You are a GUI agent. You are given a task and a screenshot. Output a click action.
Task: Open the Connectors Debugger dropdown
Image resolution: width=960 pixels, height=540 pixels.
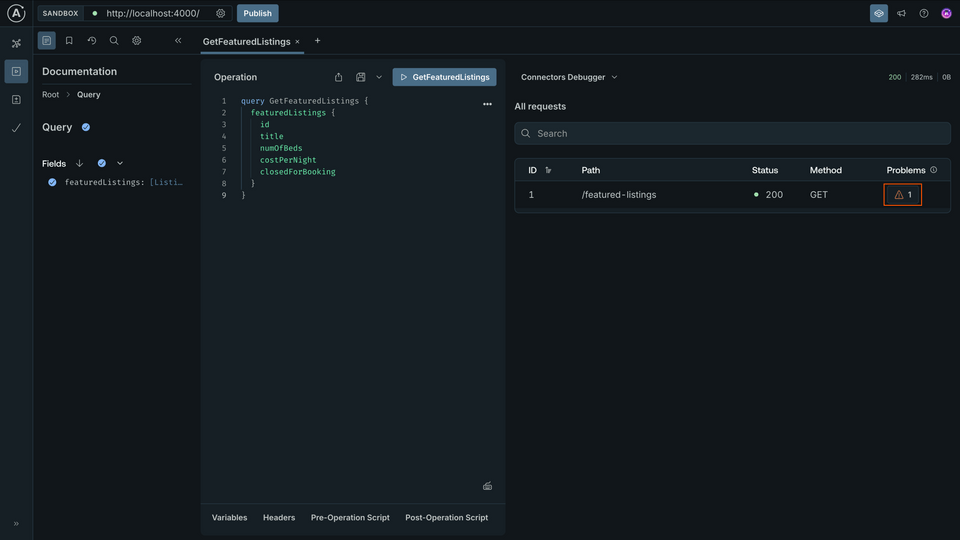(x=569, y=77)
